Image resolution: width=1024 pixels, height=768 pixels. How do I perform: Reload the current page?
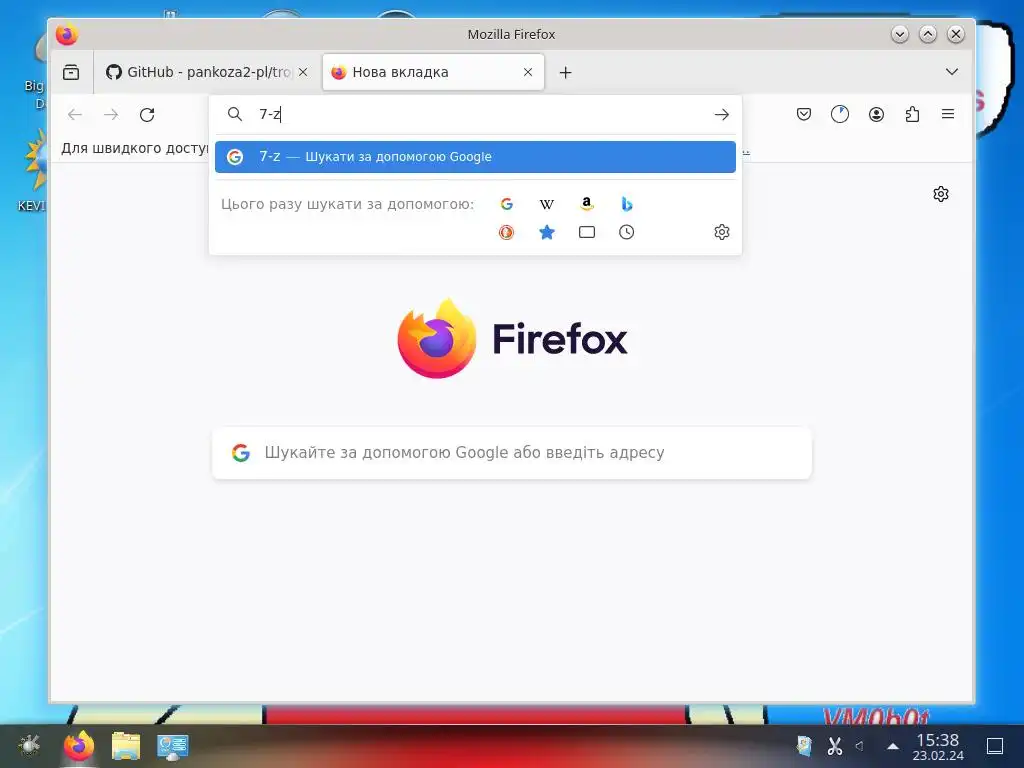tap(147, 115)
